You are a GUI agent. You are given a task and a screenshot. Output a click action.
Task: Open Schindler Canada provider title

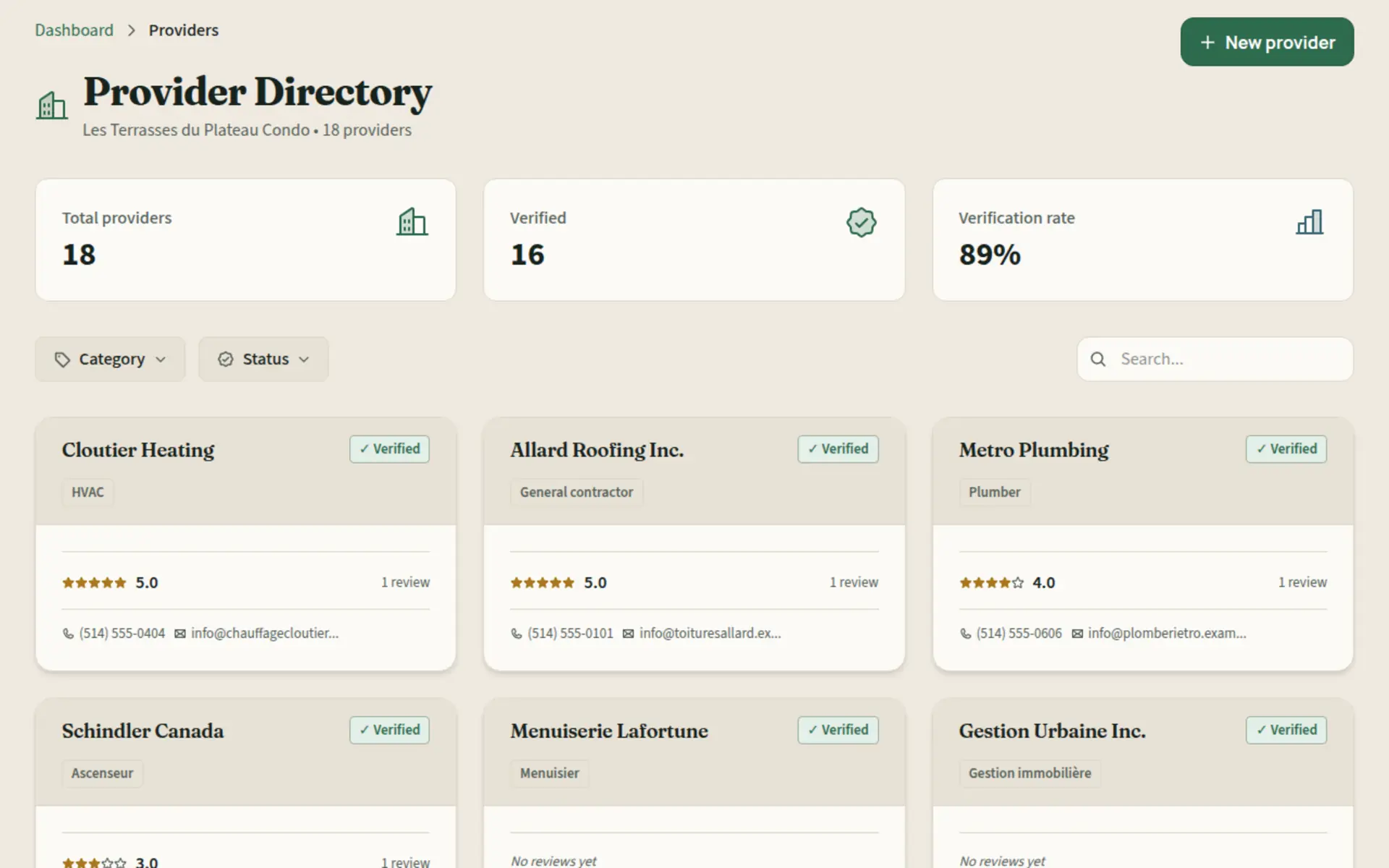143,731
